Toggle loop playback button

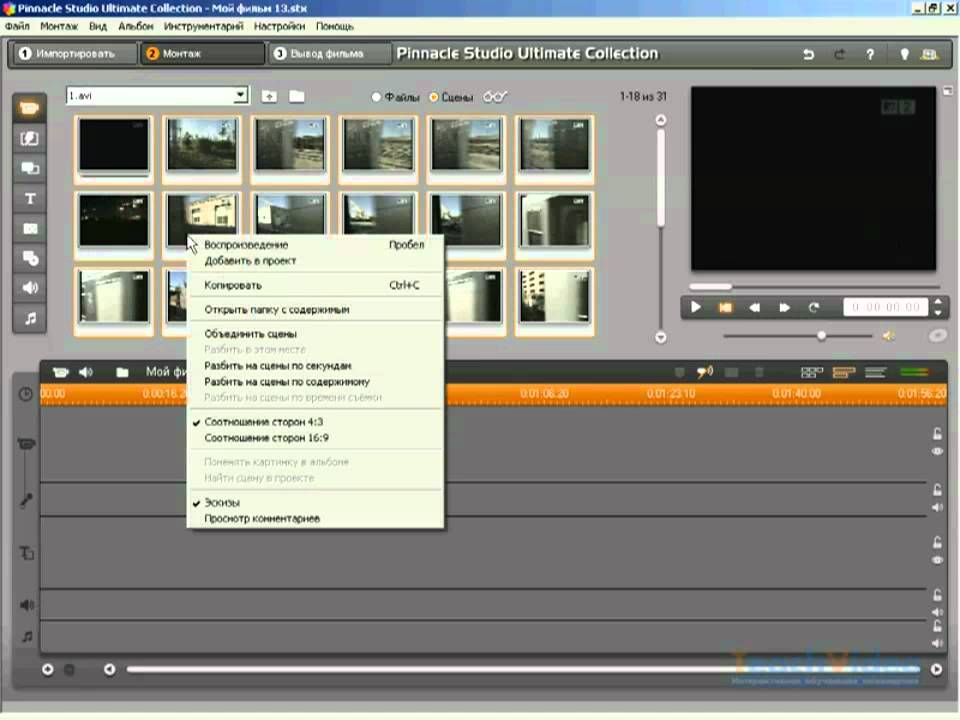coord(813,308)
